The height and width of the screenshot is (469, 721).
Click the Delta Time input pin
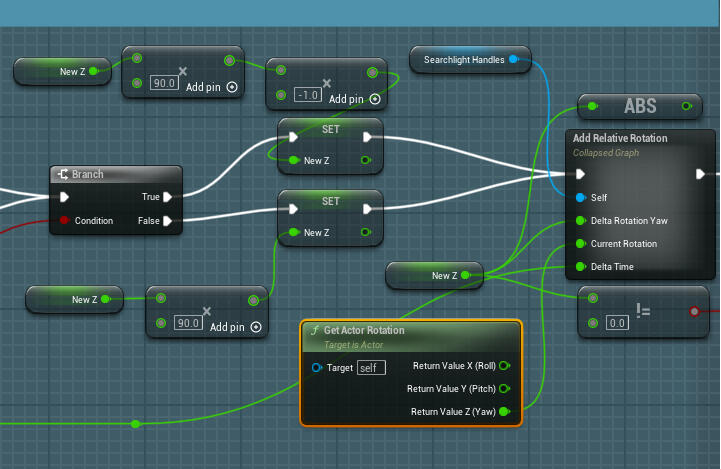coord(581,267)
